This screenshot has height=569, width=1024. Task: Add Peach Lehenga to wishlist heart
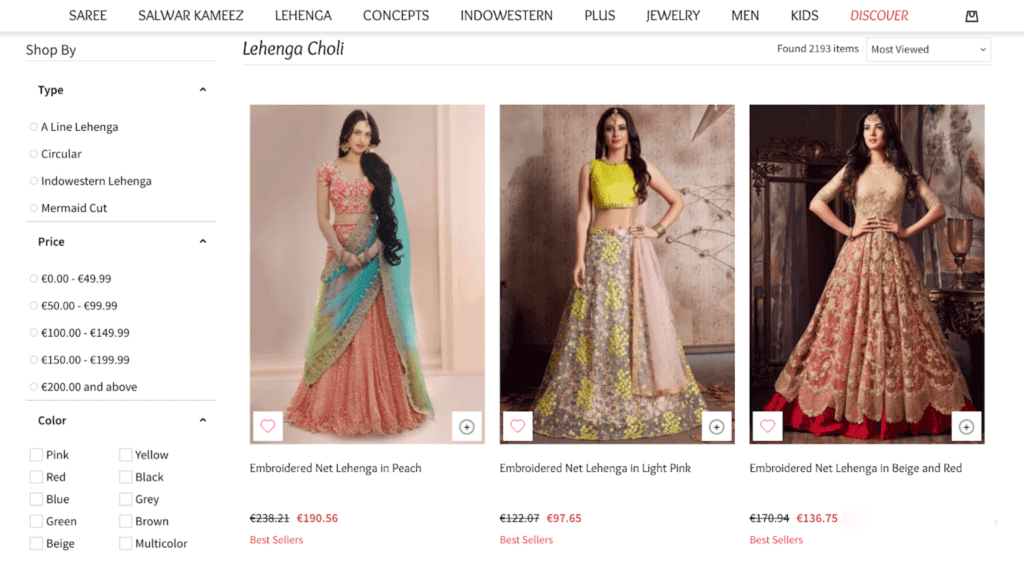point(268,427)
